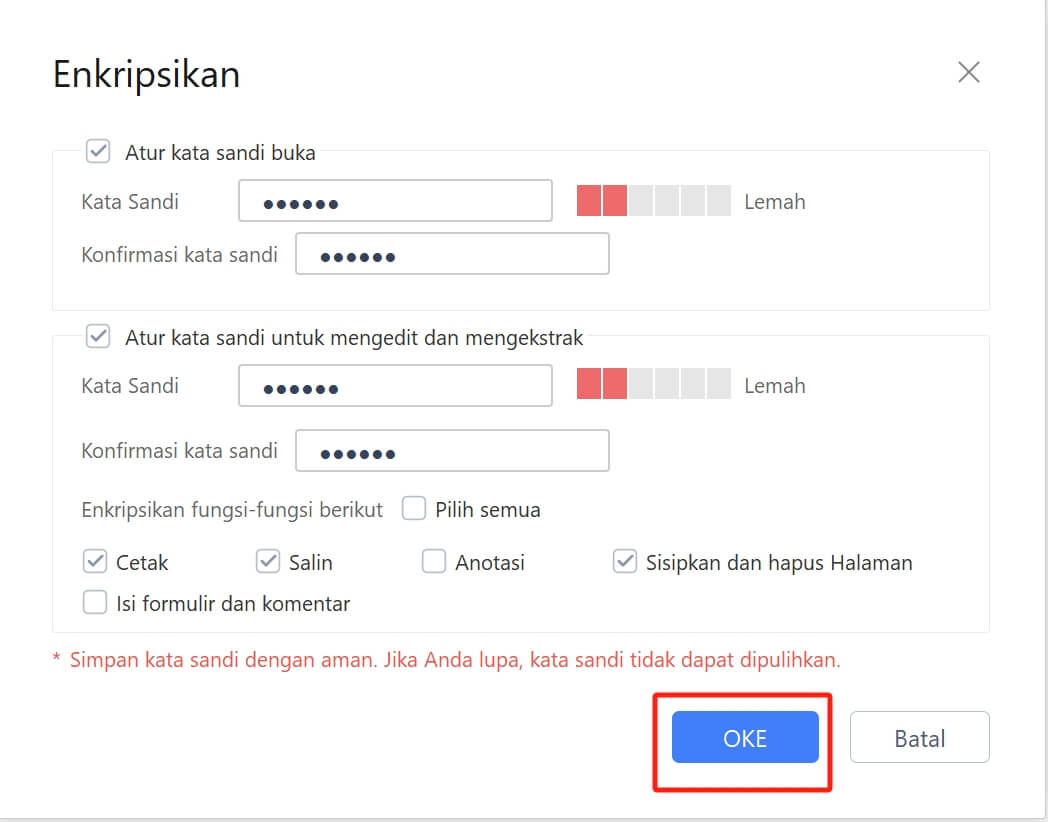Click the Enkripsikan dialog title
The width and height of the screenshot is (1048, 822).
pos(147,74)
